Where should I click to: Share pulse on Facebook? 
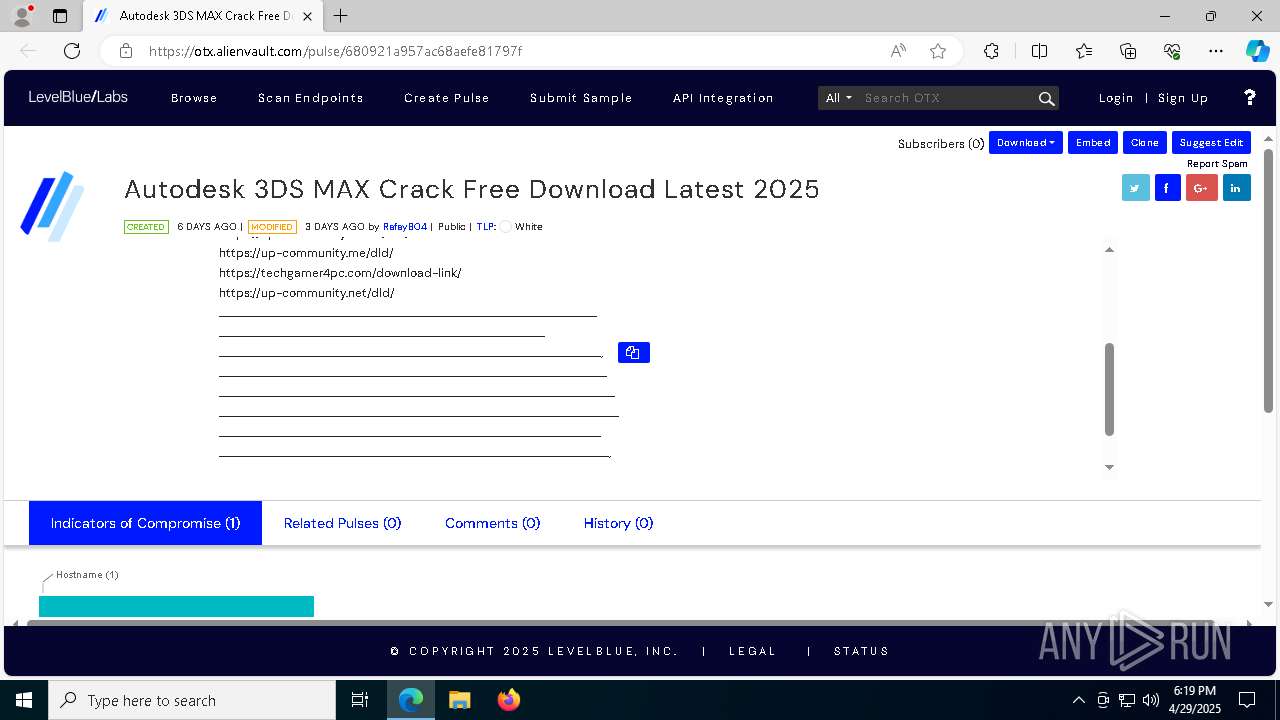[x=1168, y=187]
